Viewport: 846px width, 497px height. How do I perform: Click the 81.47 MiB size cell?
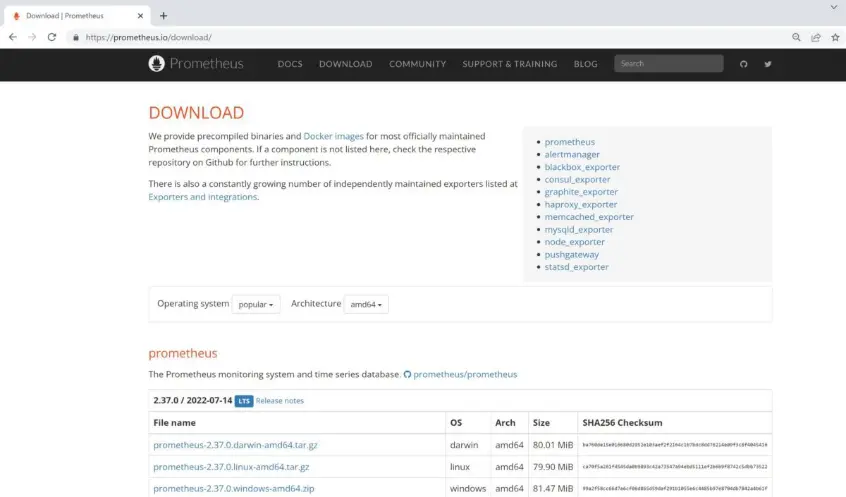tap(553, 488)
